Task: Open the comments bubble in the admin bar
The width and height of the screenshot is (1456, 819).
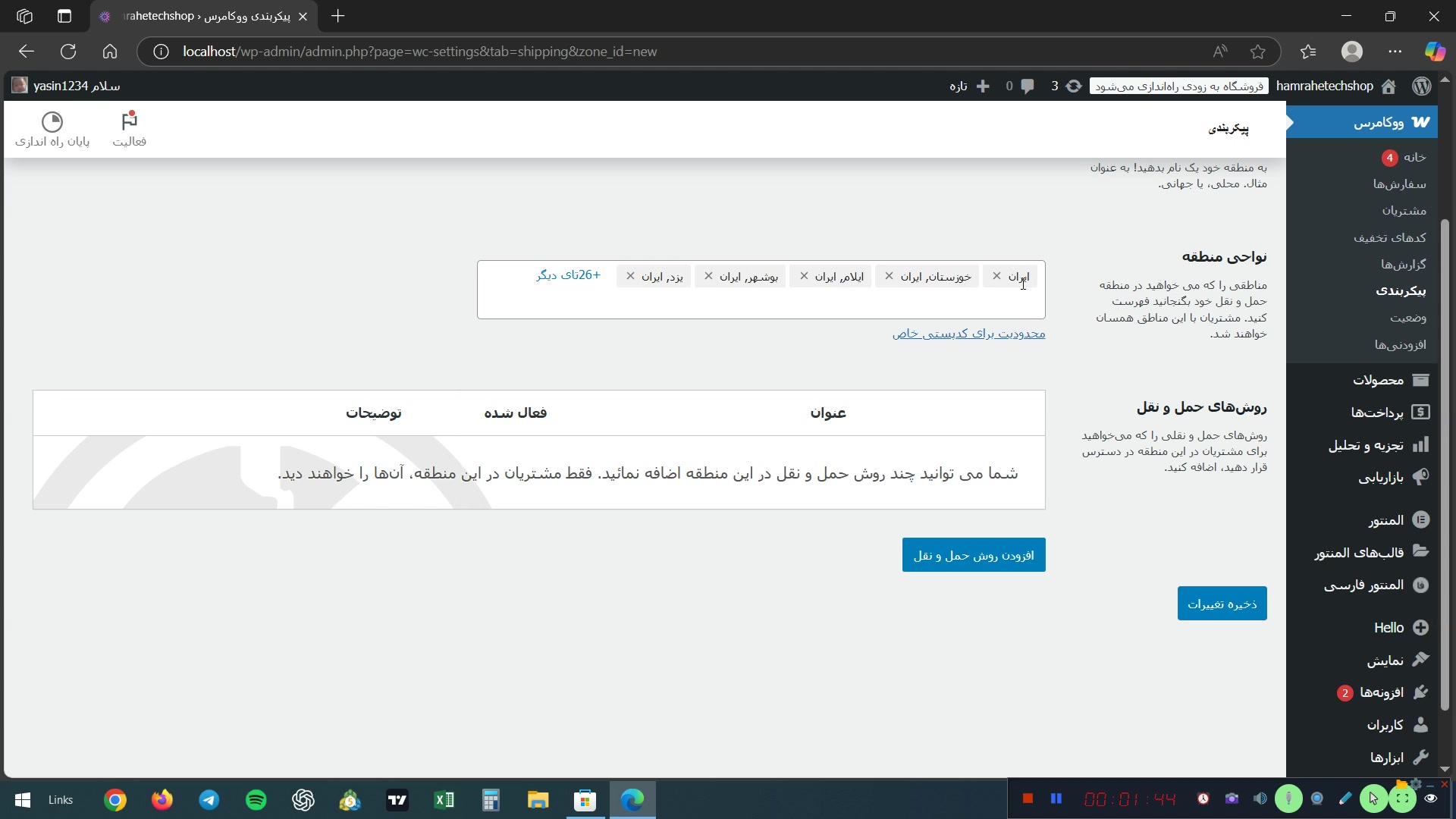Action: (1027, 86)
